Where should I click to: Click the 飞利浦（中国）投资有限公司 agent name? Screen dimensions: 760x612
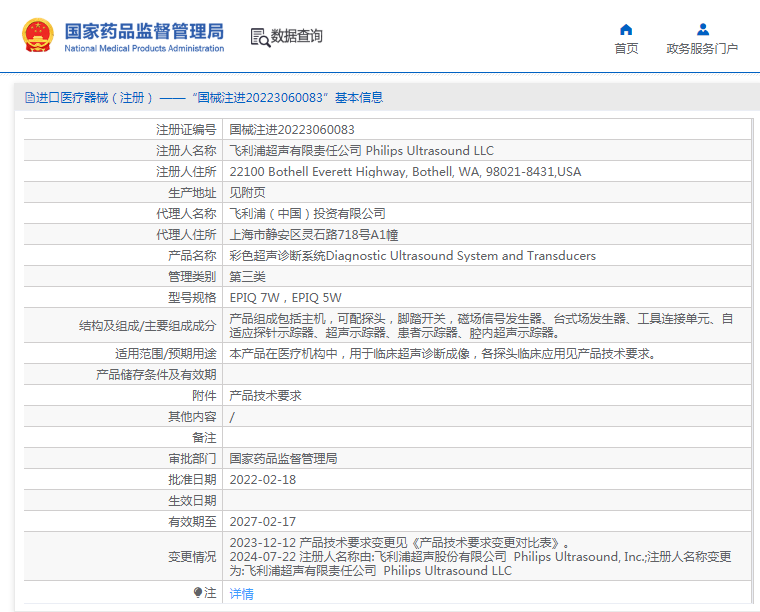(307, 214)
